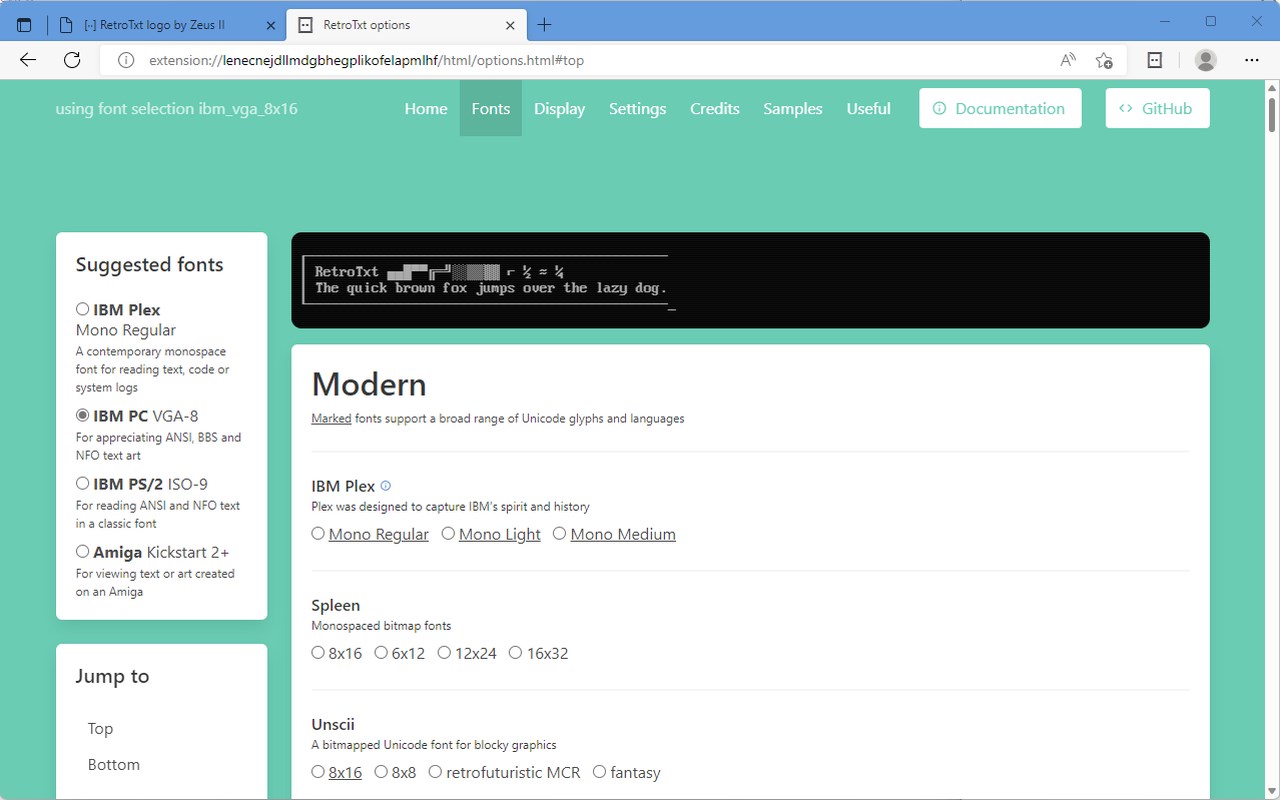Click the 'Modern' section heading
The width and height of the screenshot is (1280, 800).
[369, 384]
